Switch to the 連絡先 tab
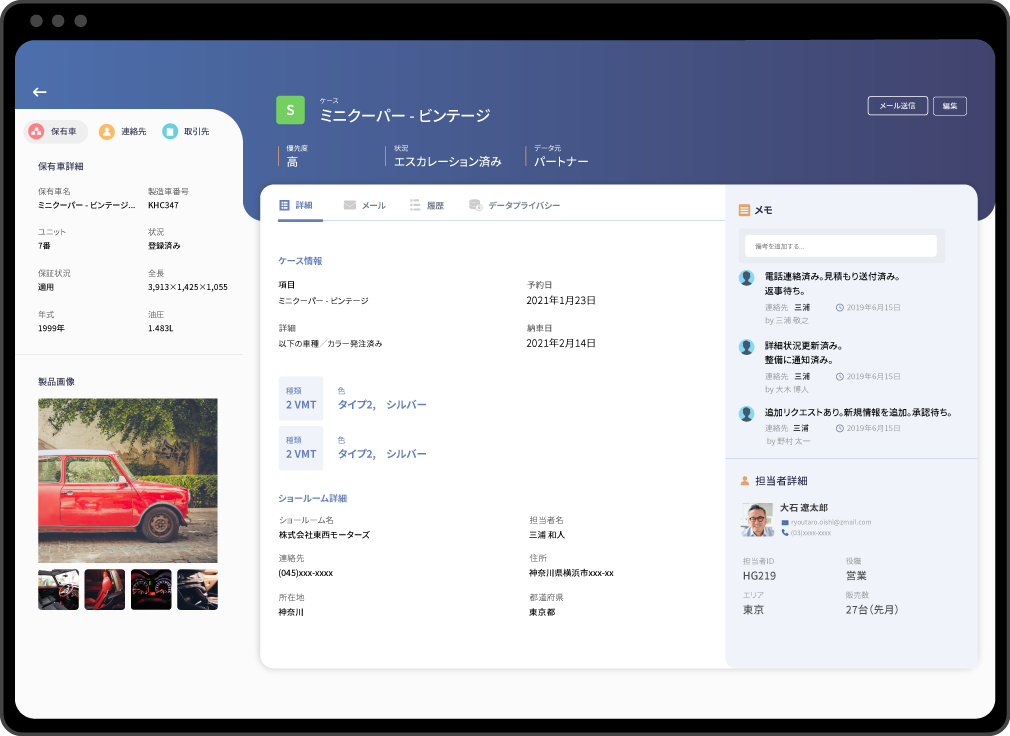Viewport: 1010px width, 736px height. pyautogui.click(x=122, y=131)
